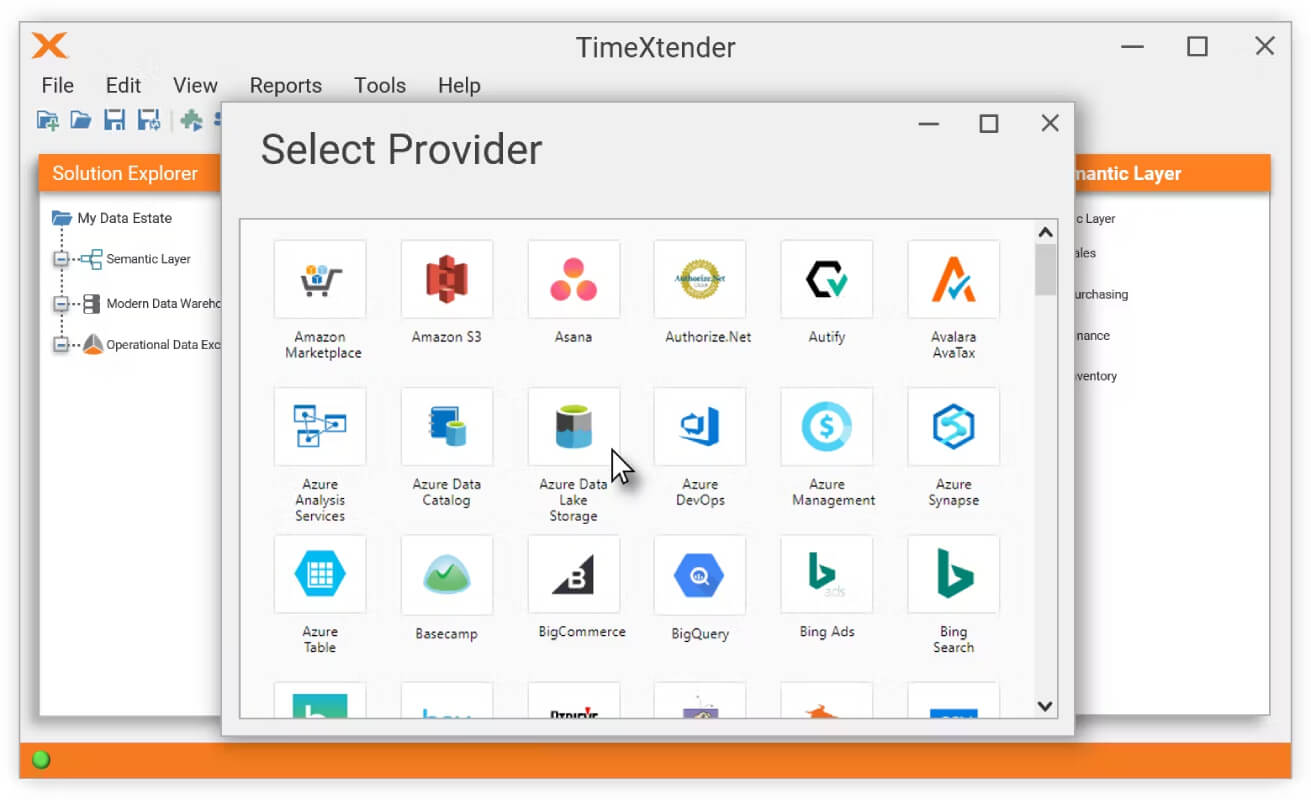Select the My Data Estate root folder
Viewport: 1311px width, 800px height.
click(124, 218)
